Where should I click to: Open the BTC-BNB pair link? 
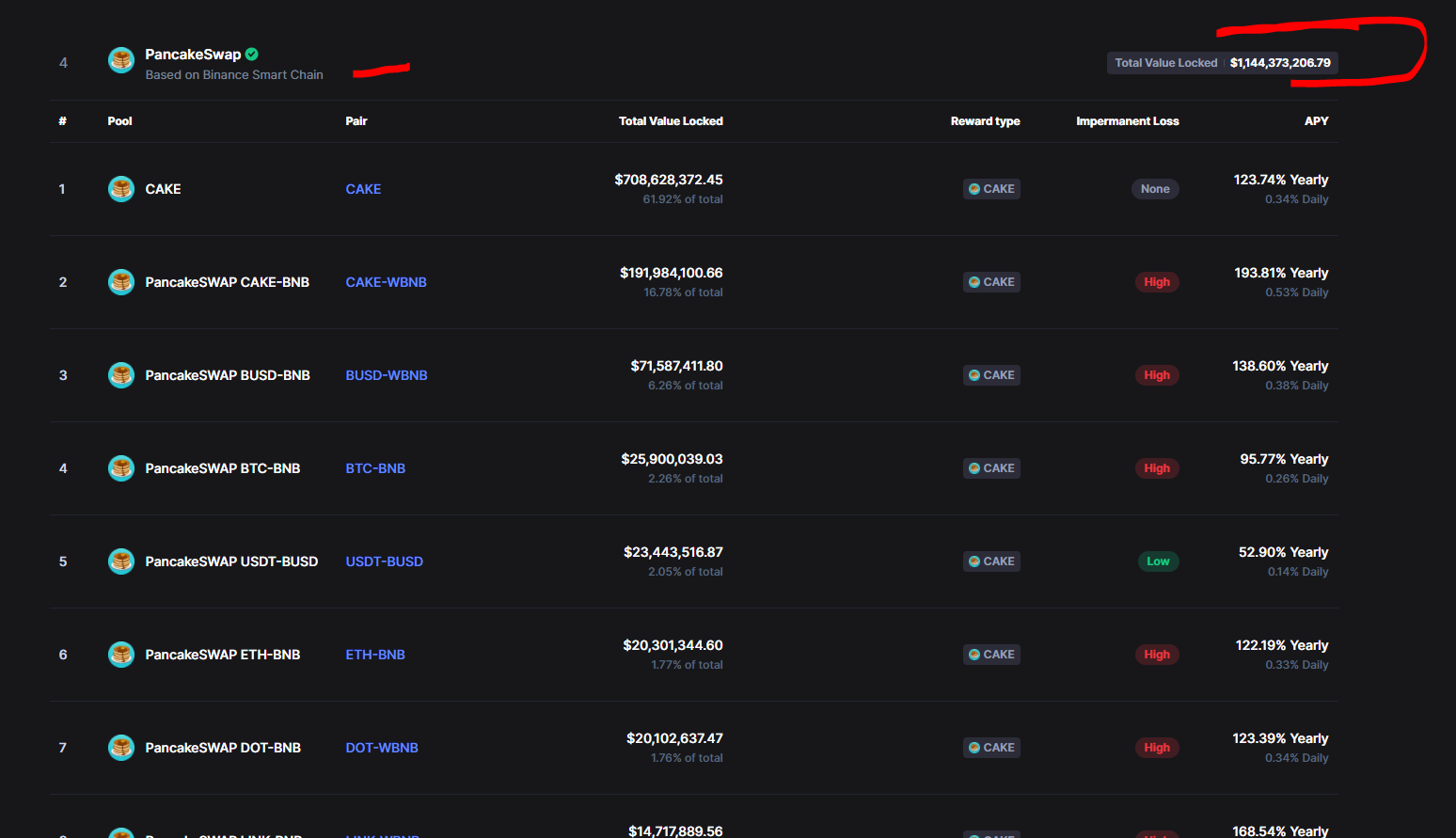tap(375, 468)
